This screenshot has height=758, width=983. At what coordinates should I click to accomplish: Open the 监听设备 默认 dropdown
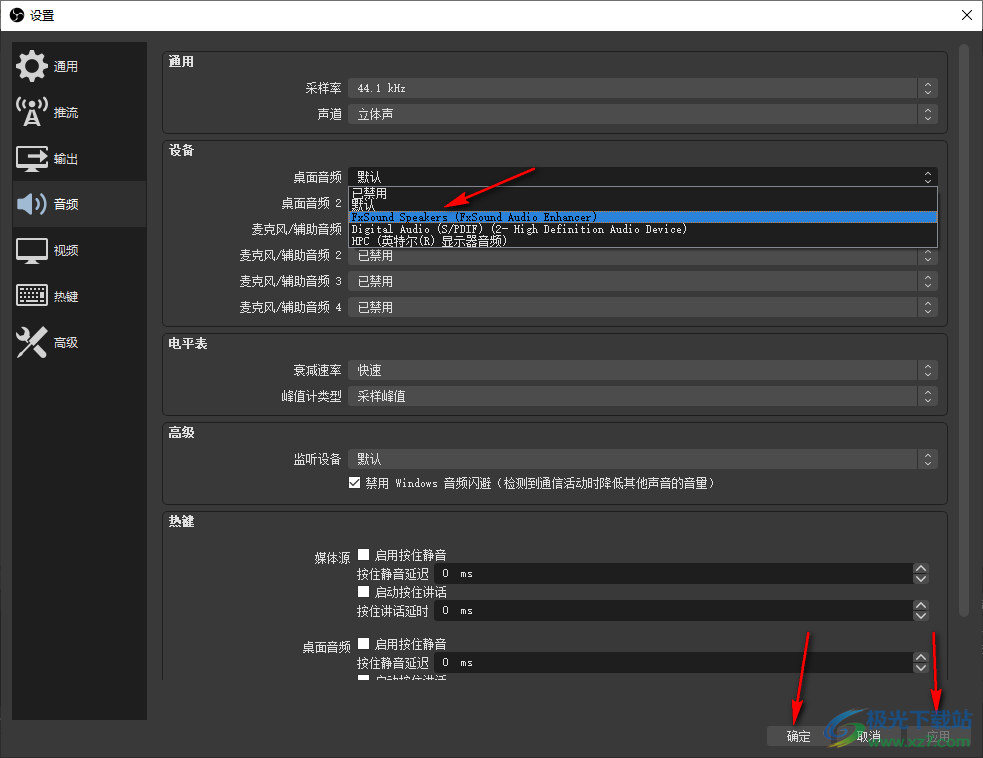pyautogui.click(x=643, y=459)
